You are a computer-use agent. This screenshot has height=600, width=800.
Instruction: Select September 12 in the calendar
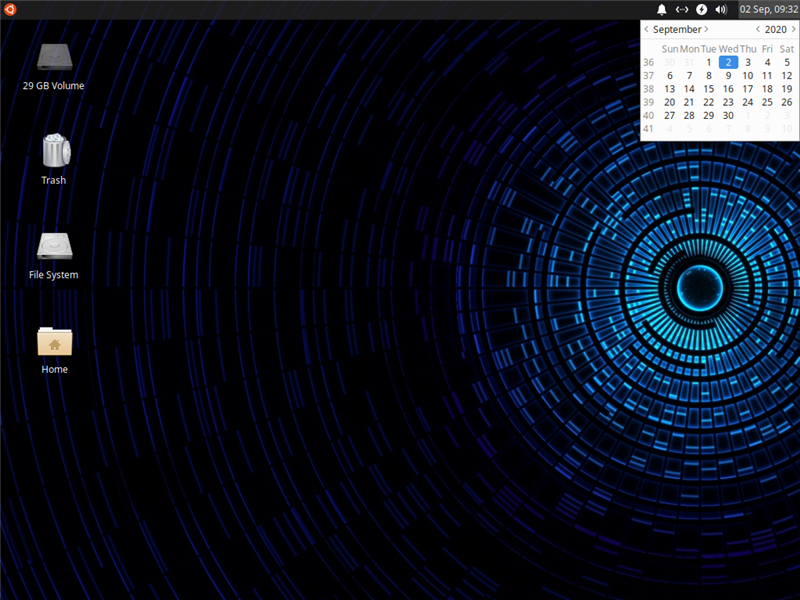pos(787,76)
